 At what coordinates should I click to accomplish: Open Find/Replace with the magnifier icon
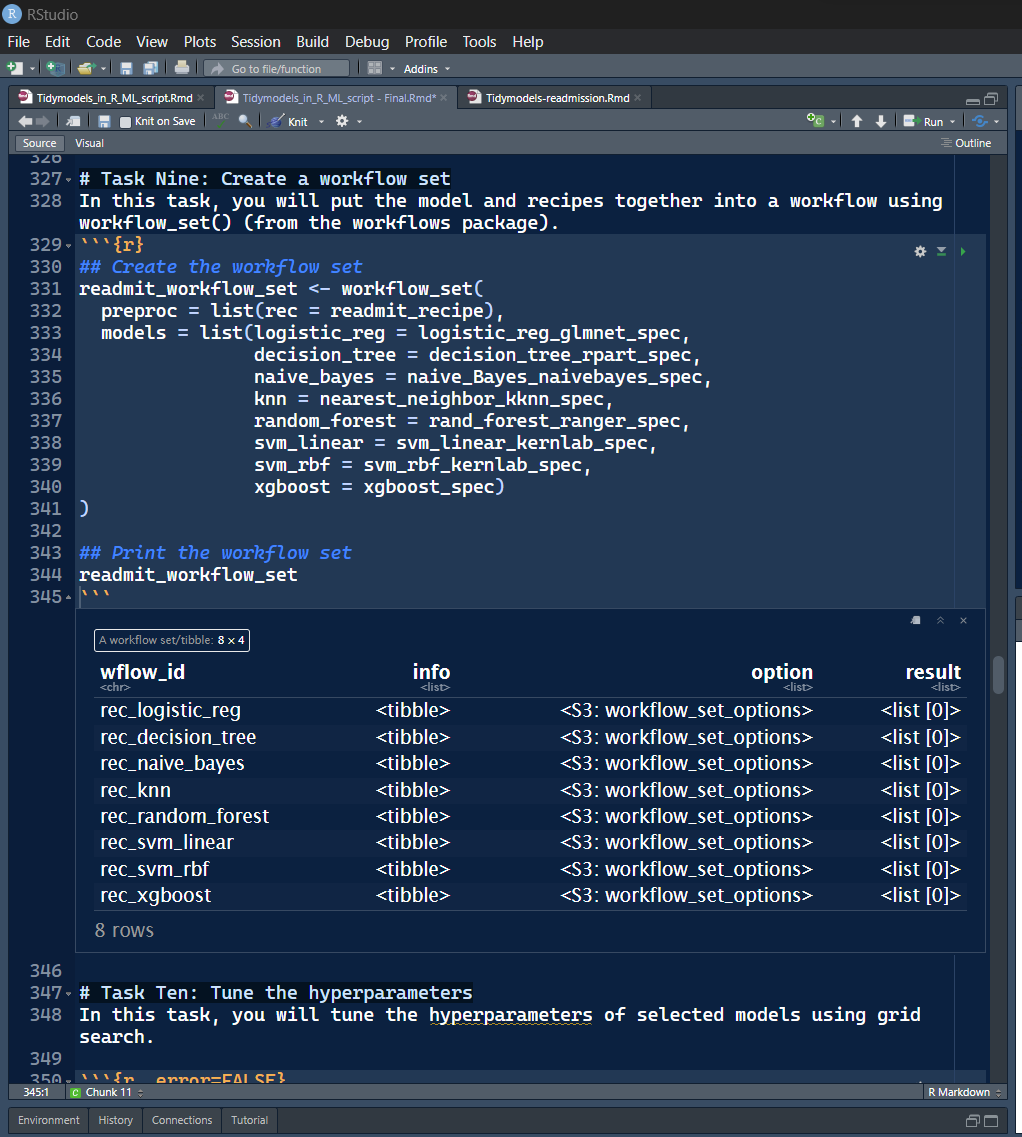pos(245,121)
